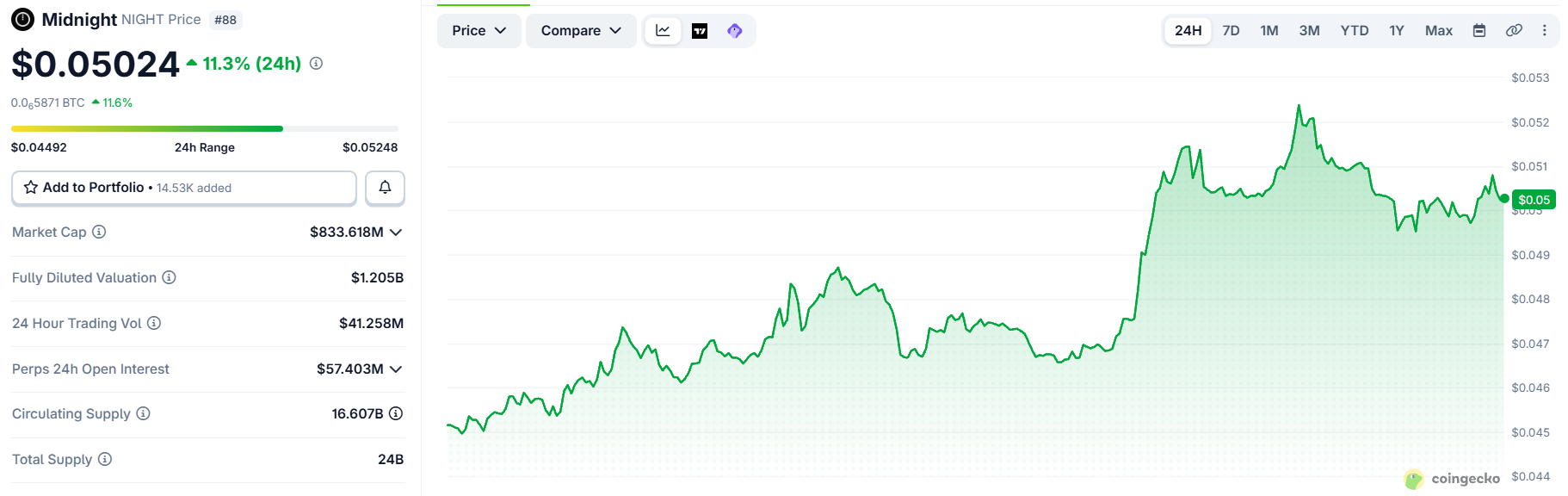Screen dimensions: 1568x496
Task: Click the $0.04492 range low value
Action: coord(39,147)
